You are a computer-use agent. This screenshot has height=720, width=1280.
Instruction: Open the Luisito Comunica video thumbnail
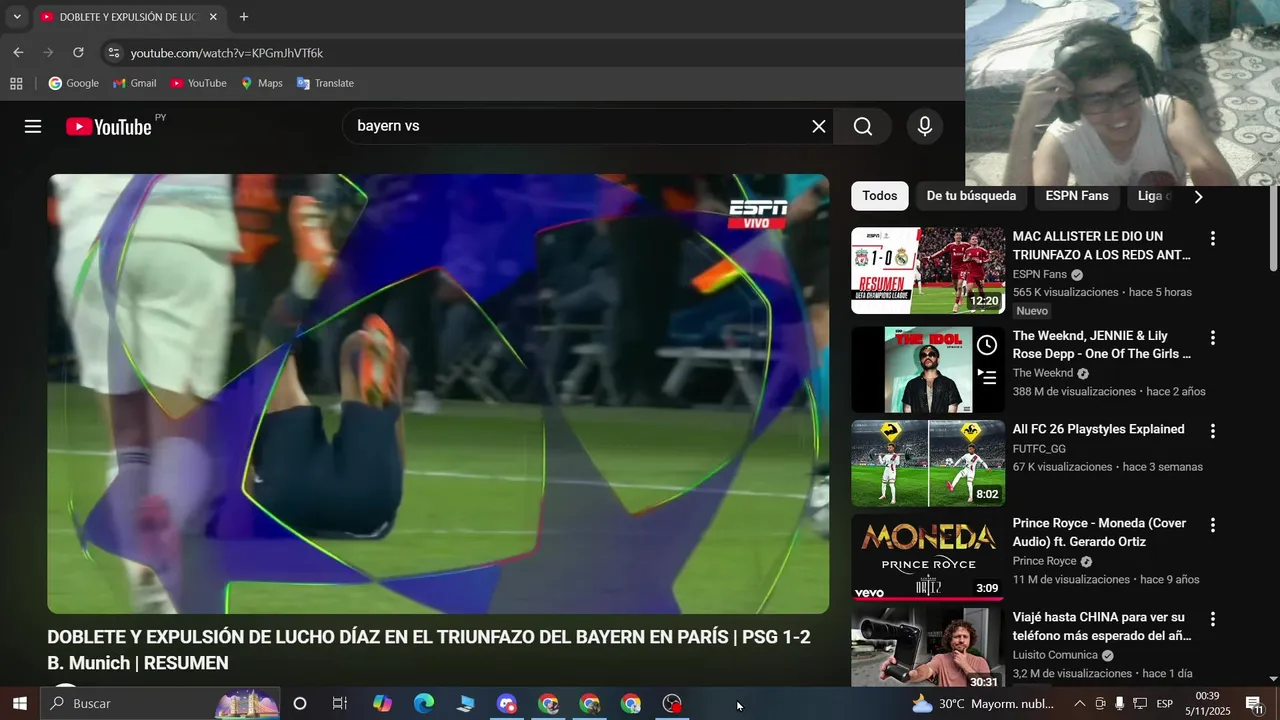(x=928, y=647)
